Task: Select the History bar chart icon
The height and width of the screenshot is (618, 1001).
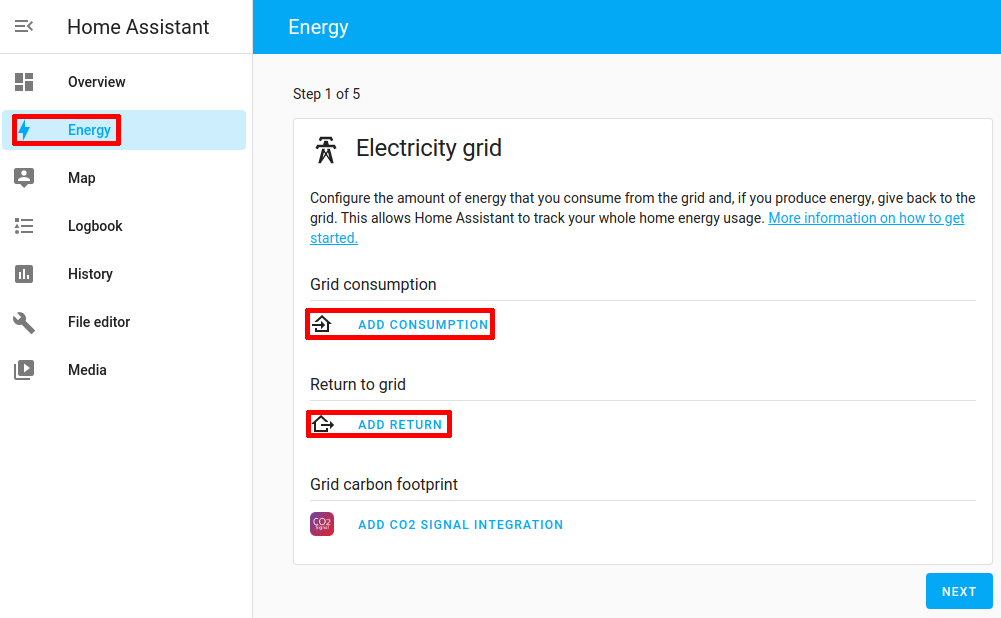Action: (x=23, y=273)
